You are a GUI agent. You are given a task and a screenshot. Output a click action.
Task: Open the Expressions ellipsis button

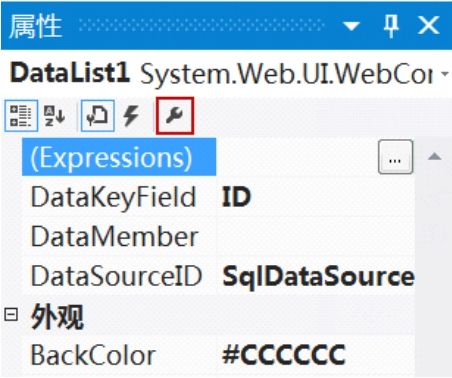point(395,157)
